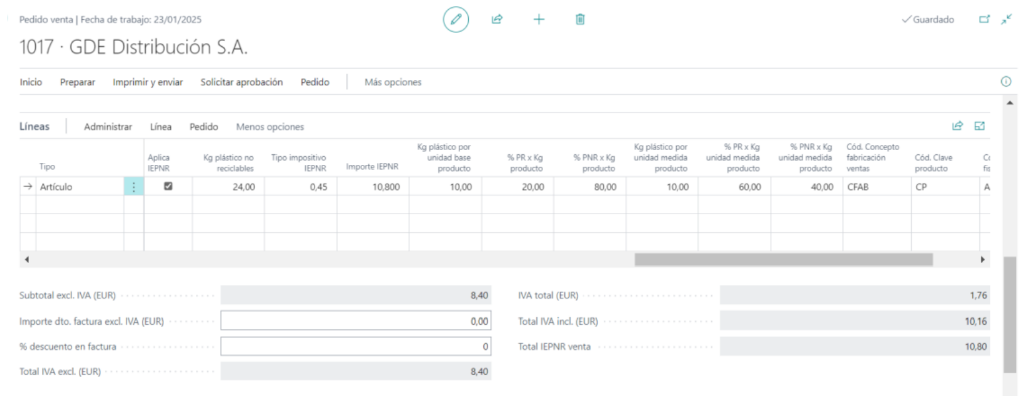
Task: Open the information FactBox icon
Action: tap(1006, 82)
